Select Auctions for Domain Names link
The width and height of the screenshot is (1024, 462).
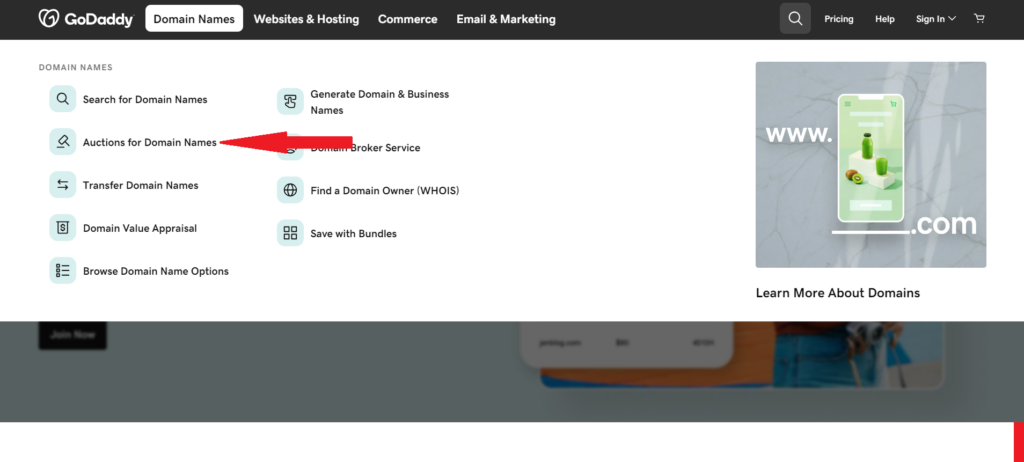150,142
